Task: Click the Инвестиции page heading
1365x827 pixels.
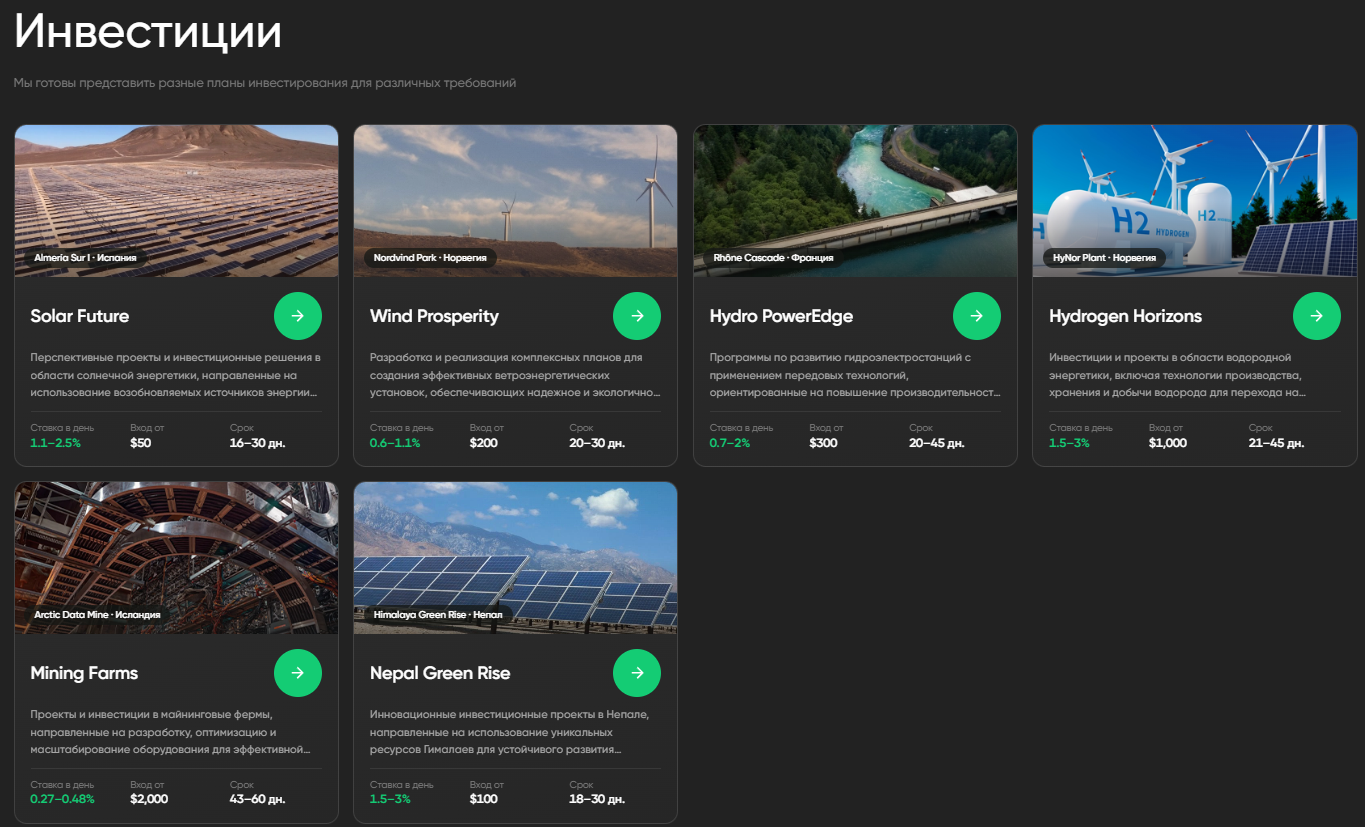Action: point(148,32)
